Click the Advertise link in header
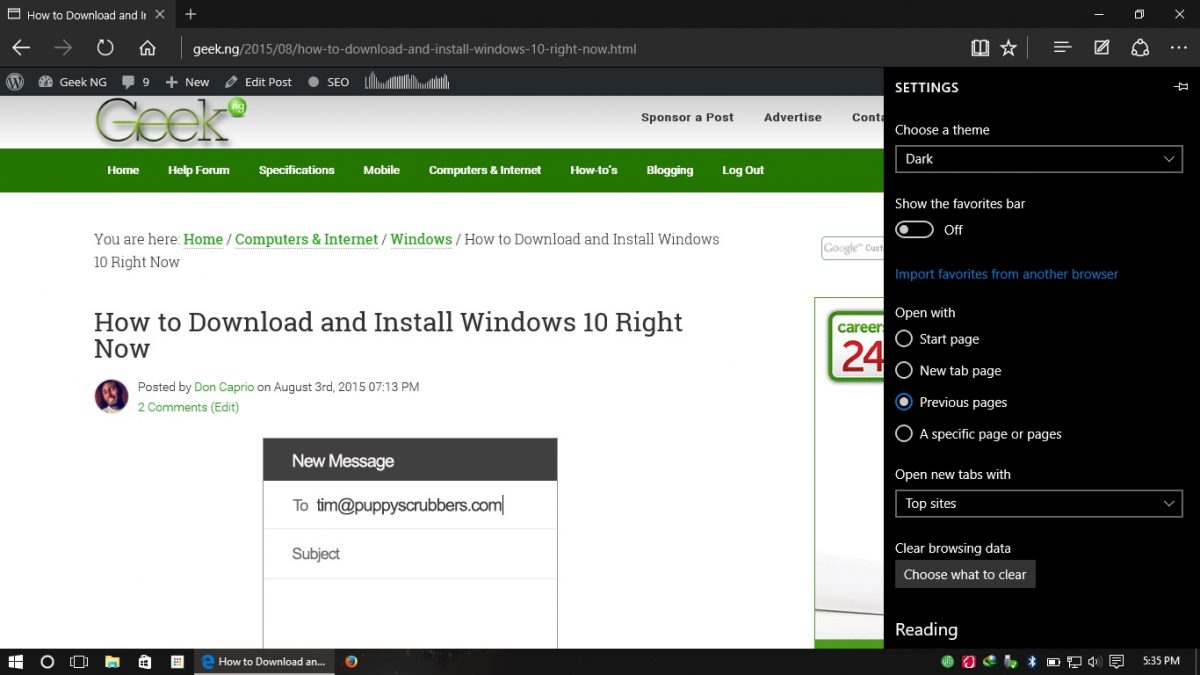The width and height of the screenshot is (1200, 675). 793,117
